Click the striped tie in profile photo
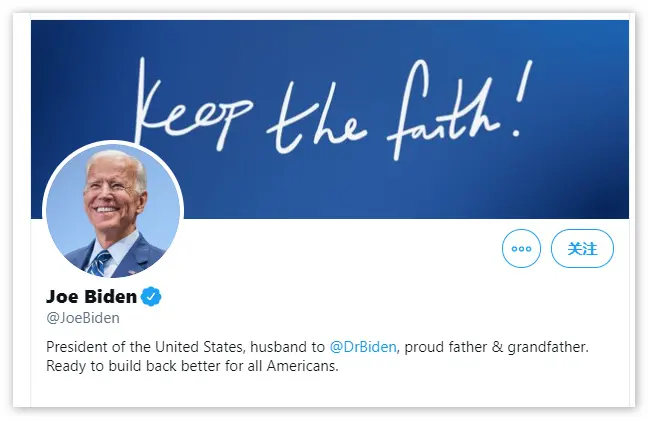Screen dimensions: 649x421 coord(99,264)
